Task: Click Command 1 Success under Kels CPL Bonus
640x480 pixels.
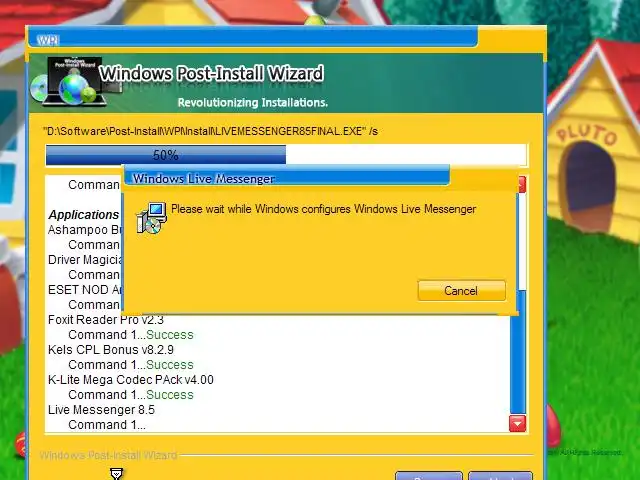Action: (x=131, y=365)
